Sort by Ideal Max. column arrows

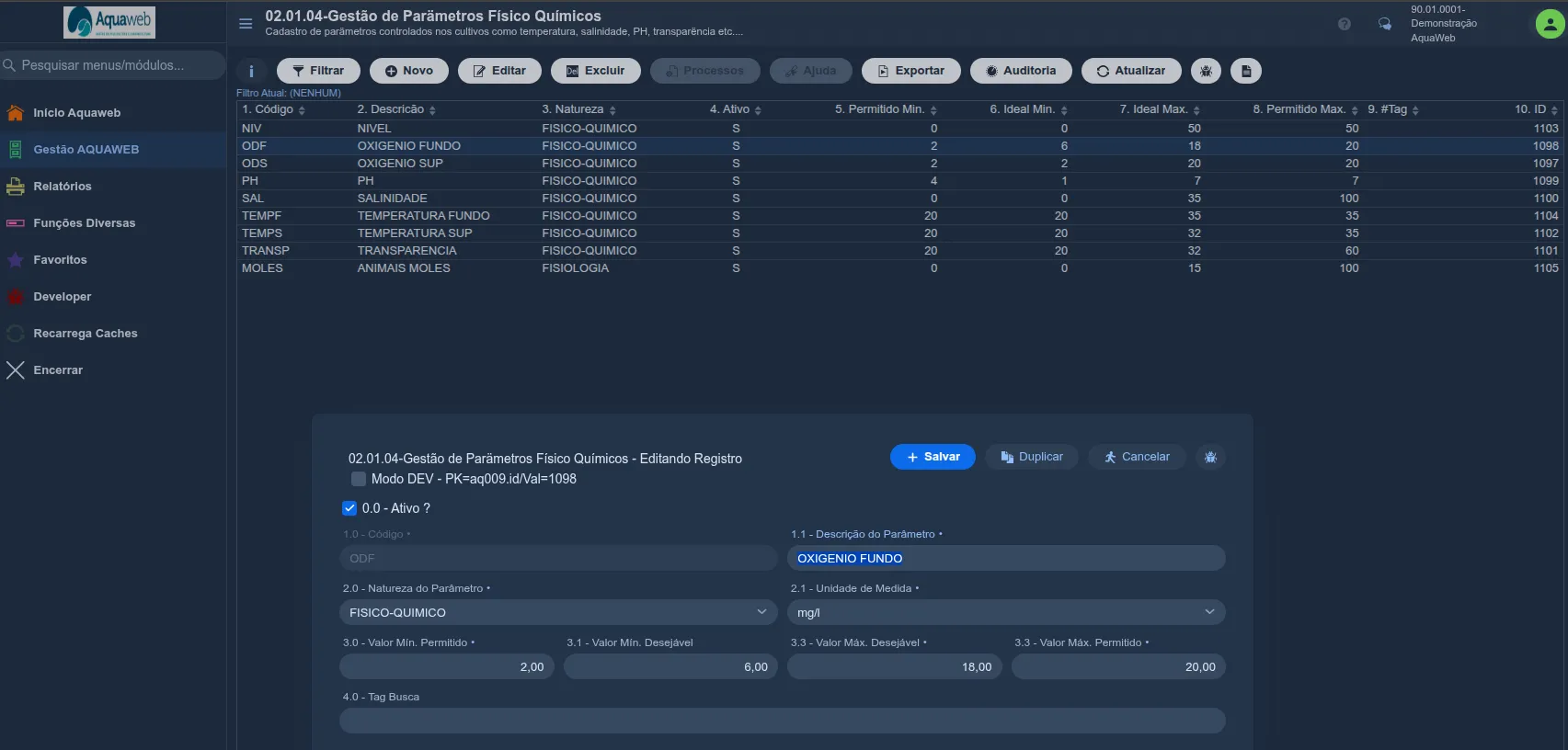click(x=1196, y=110)
